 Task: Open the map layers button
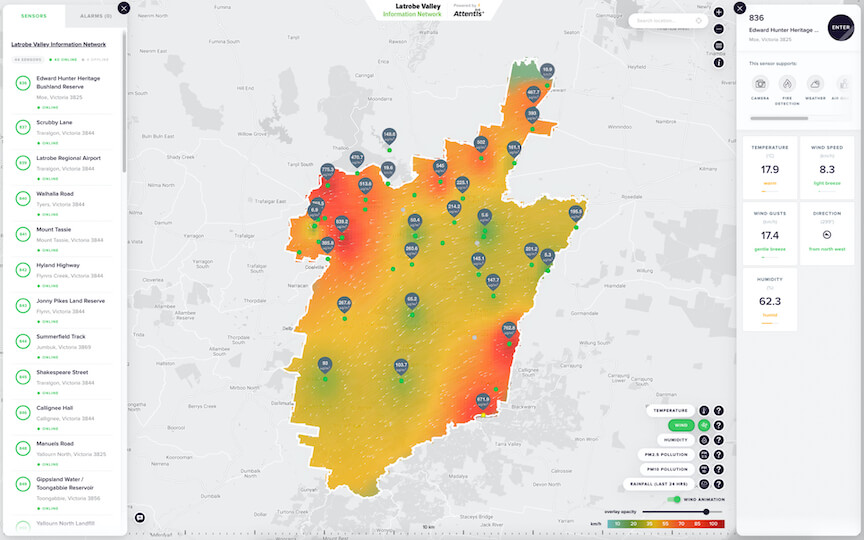[719, 46]
